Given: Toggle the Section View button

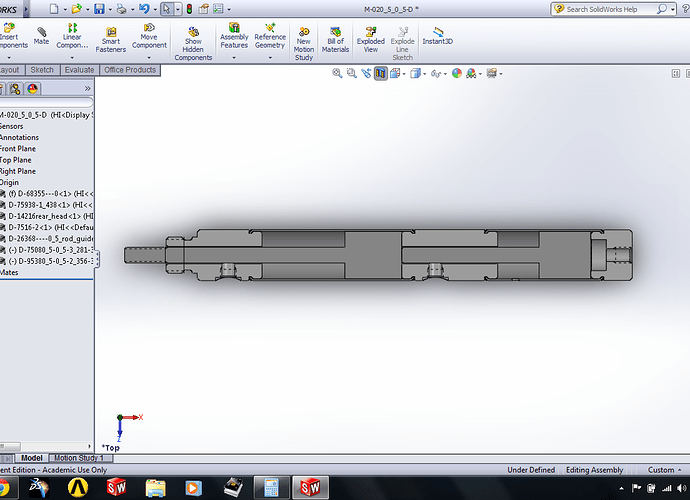Looking at the screenshot, I should pyautogui.click(x=381, y=73).
